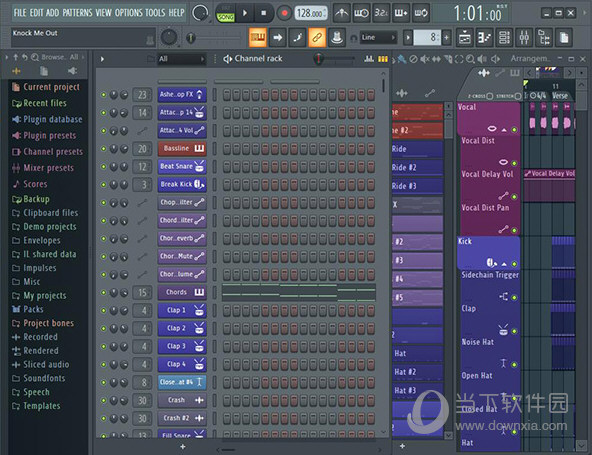Click the Stop button

pos(264,13)
